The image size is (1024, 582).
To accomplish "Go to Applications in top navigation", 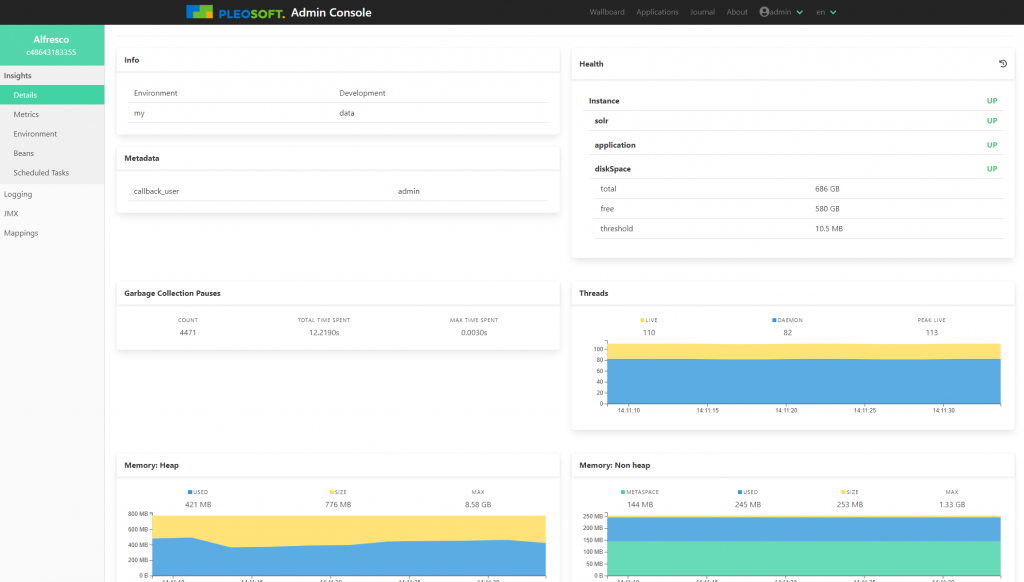I will (657, 12).
